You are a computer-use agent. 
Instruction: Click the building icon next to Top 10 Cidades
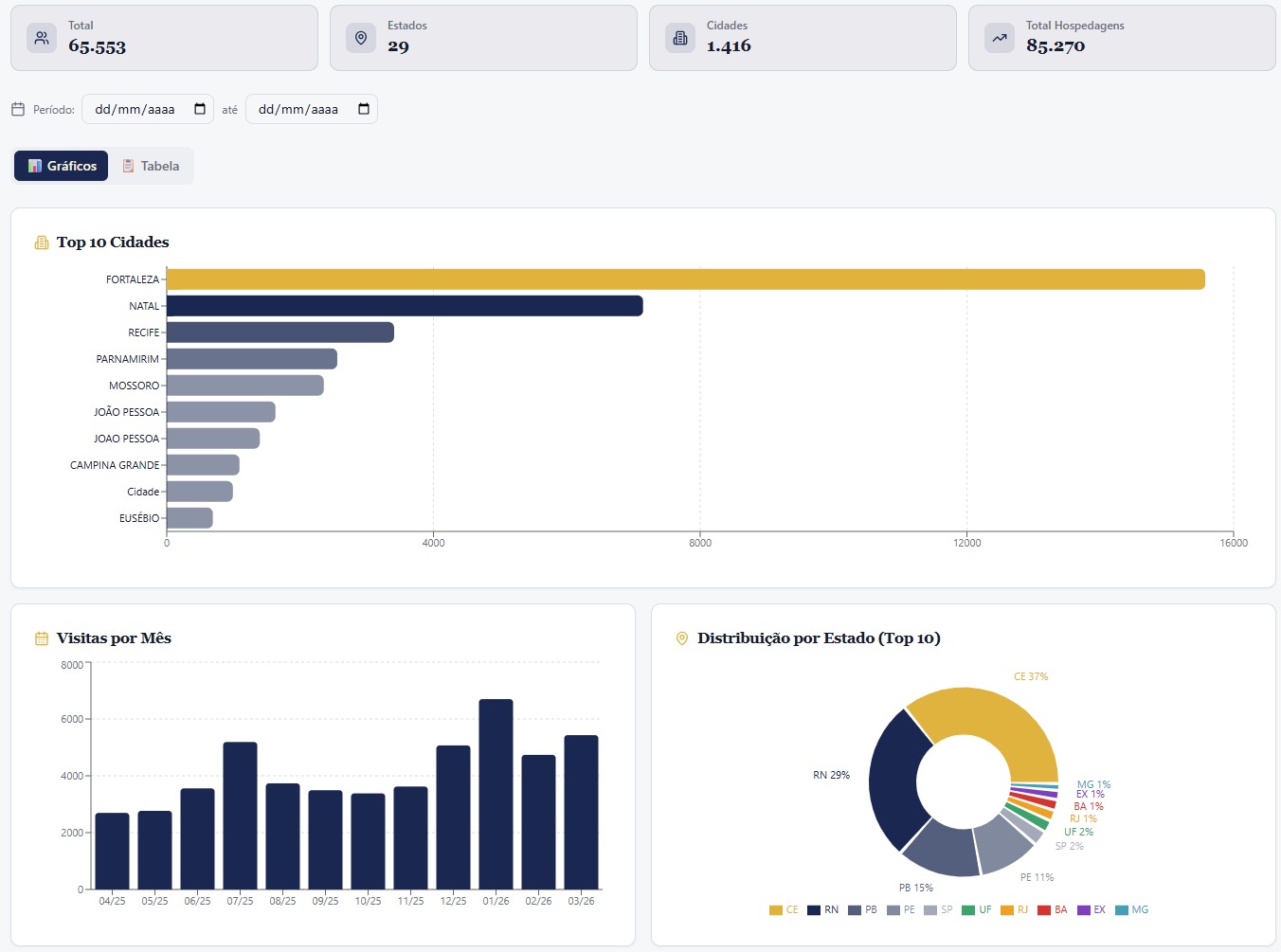click(x=42, y=242)
